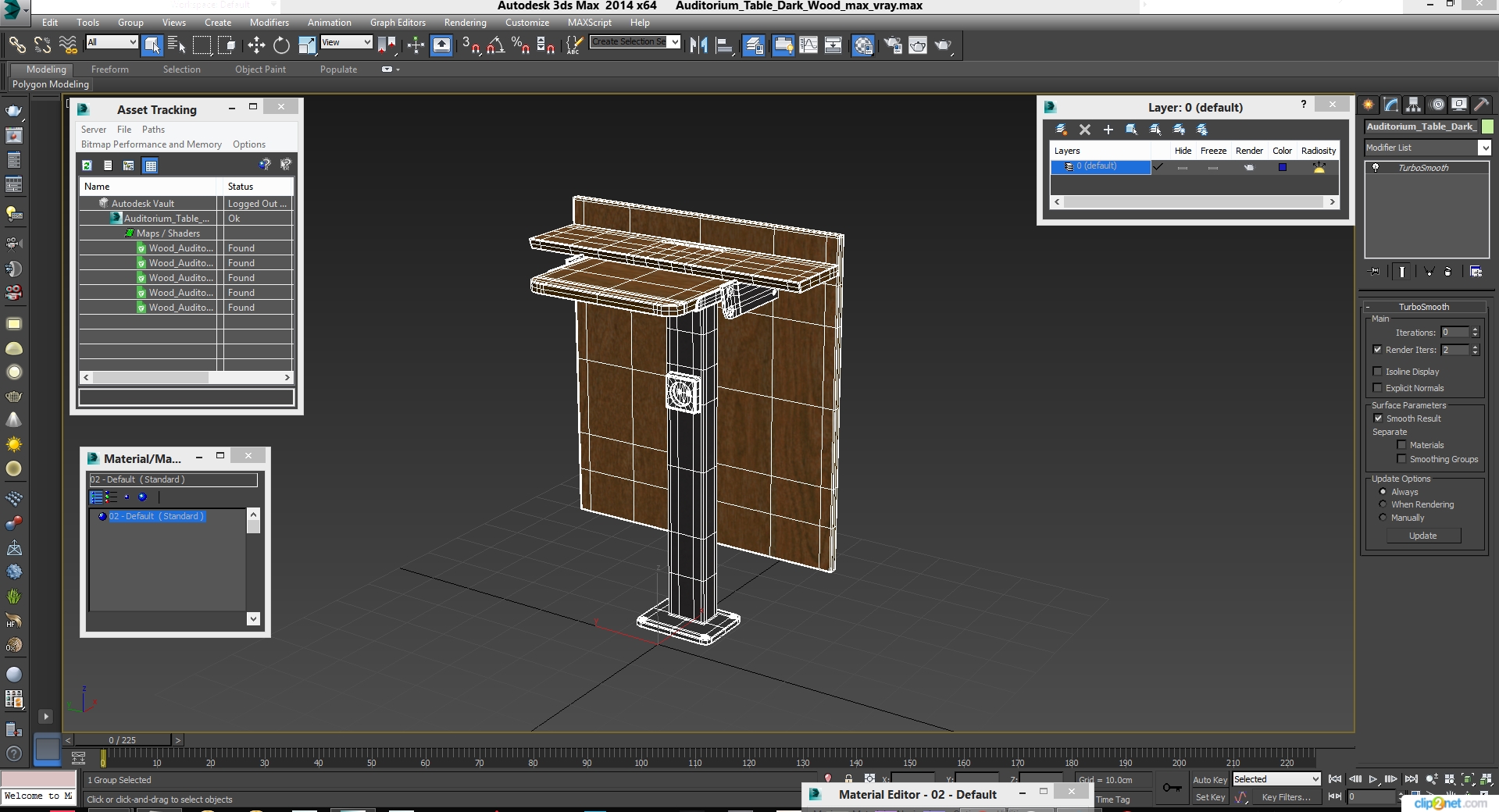Select the Move tool in the main toolbar
This screenshot has width=1499, height=812.
pos(256,45)
